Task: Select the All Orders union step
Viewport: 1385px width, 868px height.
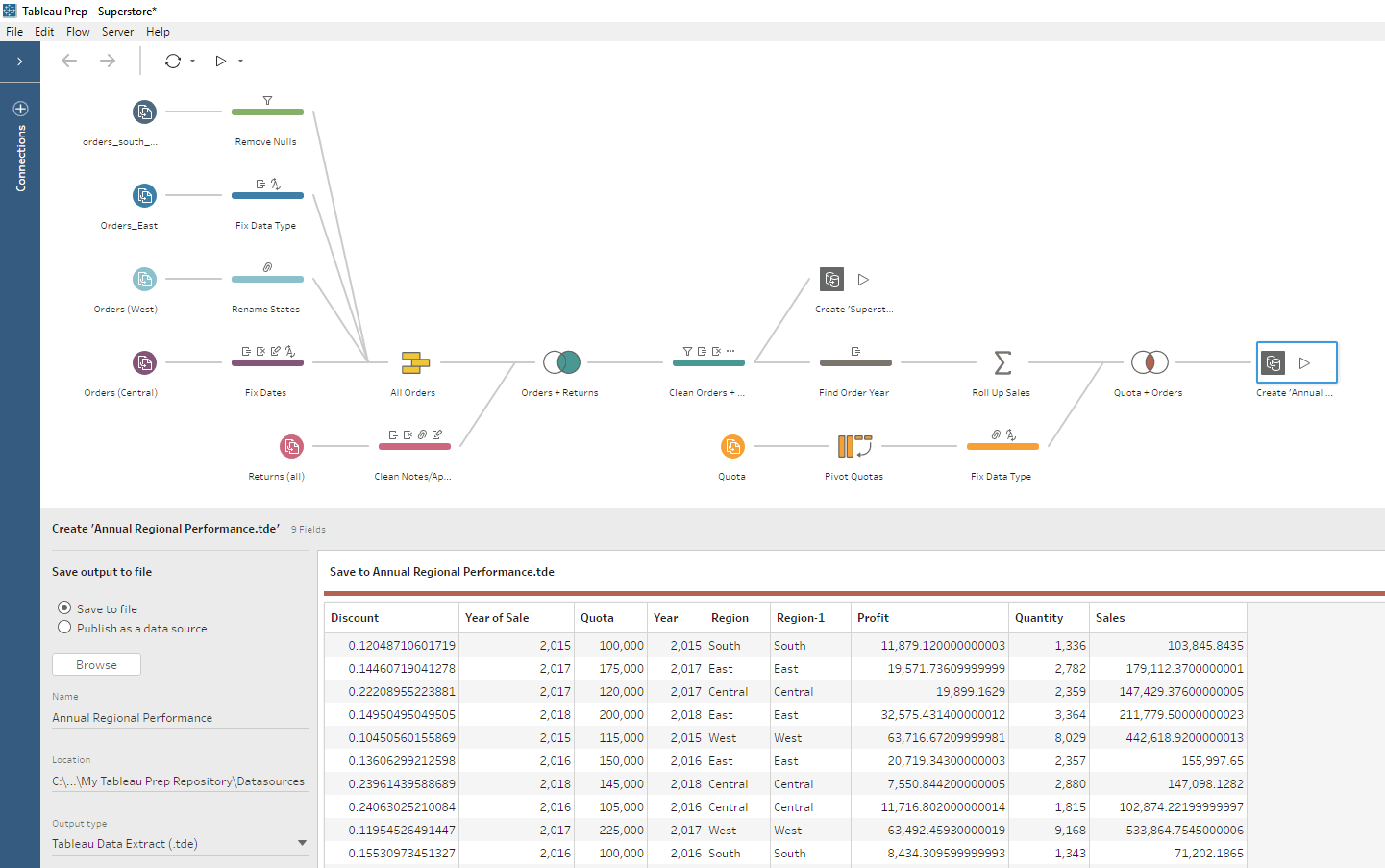Action: (412, 362)
